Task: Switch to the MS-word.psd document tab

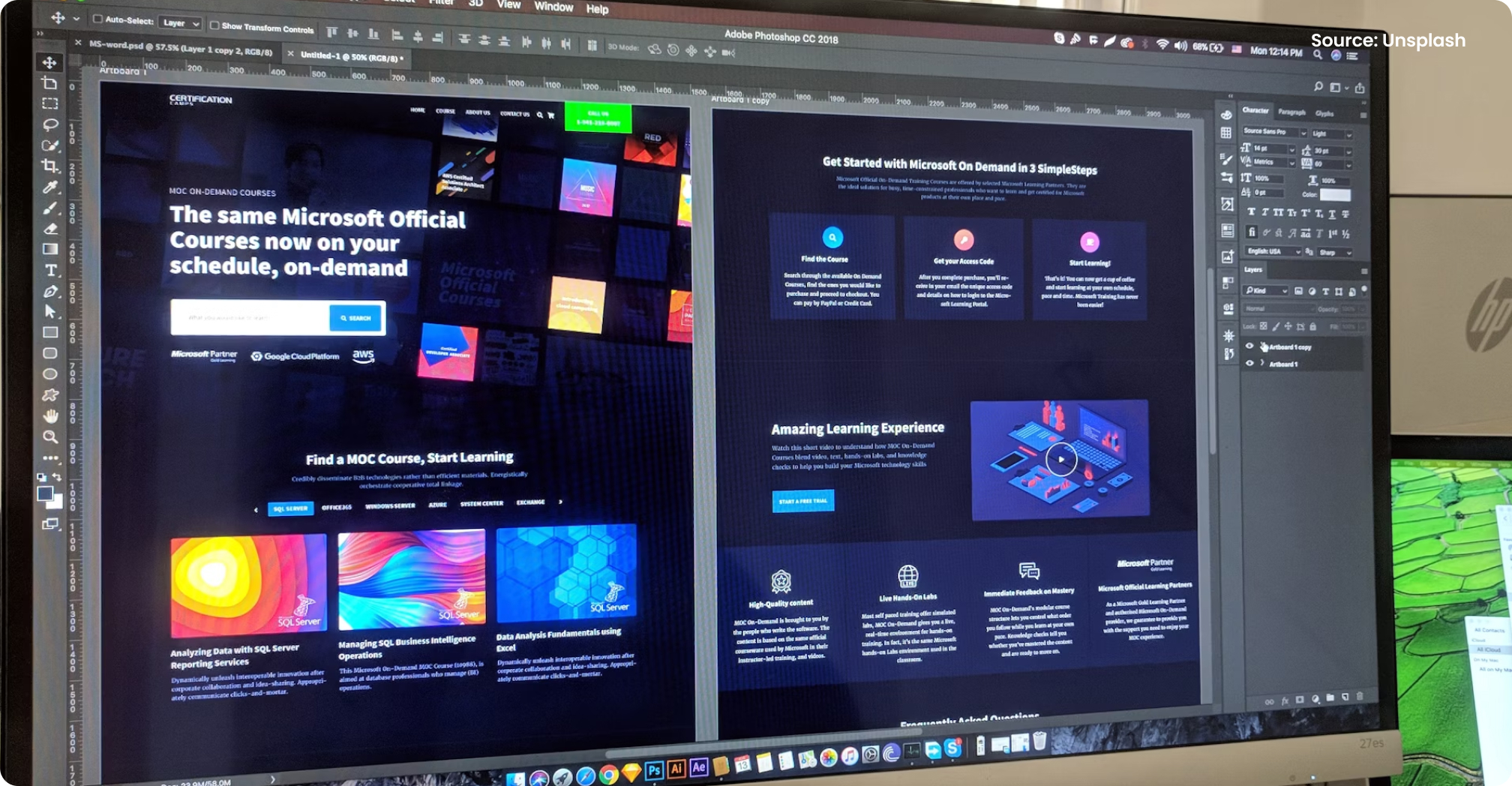Action: click(180, 47)
